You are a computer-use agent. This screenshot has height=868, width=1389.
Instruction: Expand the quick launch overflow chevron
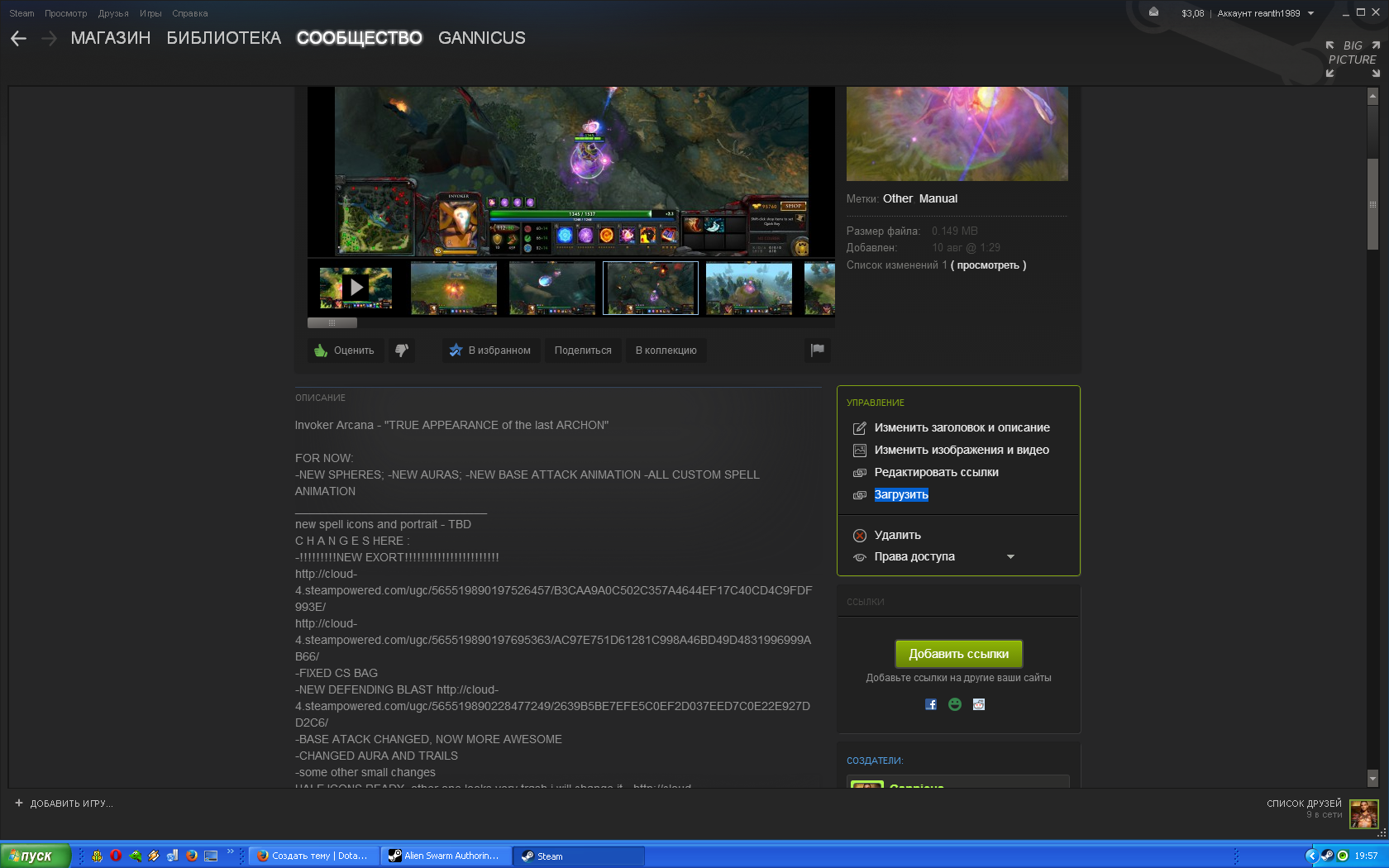231,851
